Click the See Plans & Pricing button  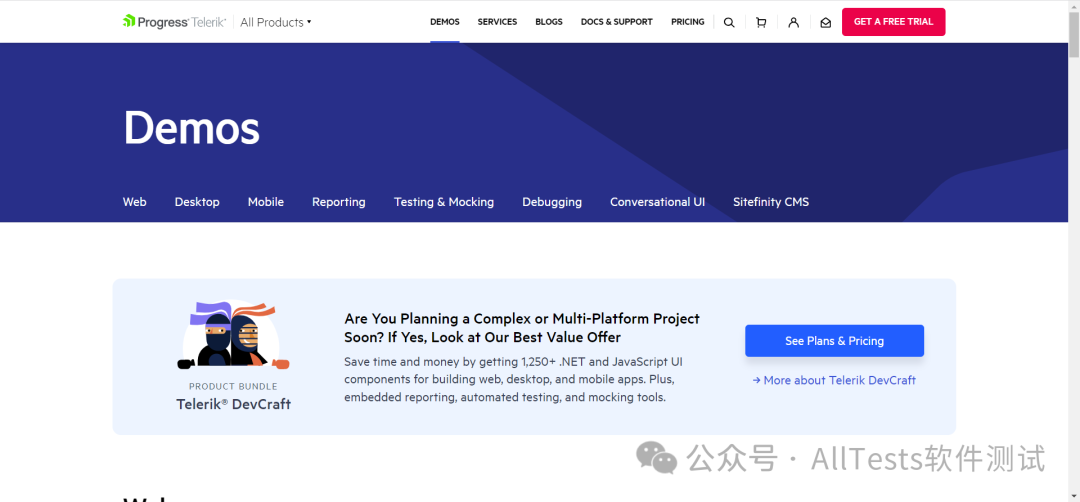coord(834,341)
